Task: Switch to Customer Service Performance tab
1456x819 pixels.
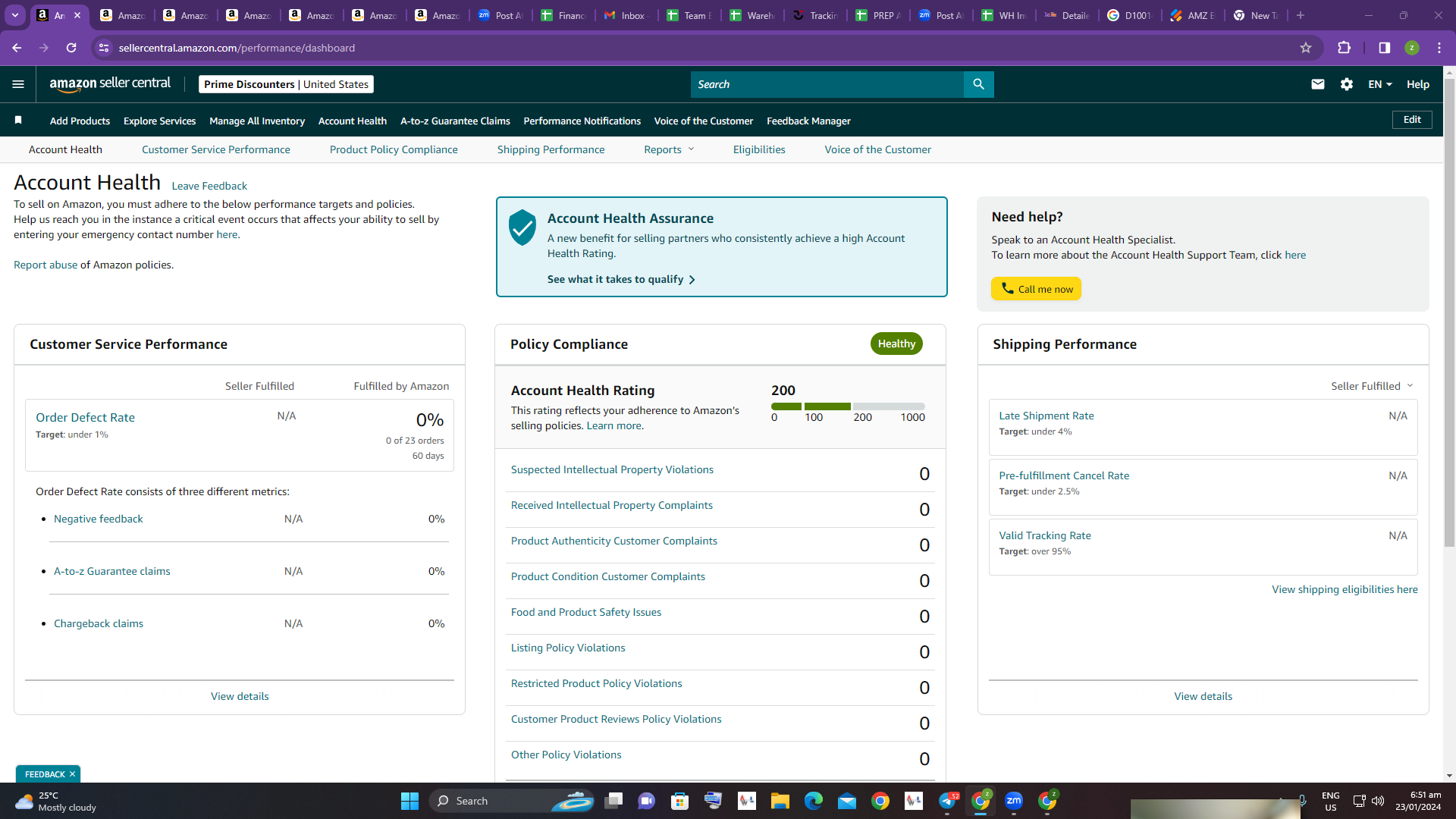Action: point(216,149)
